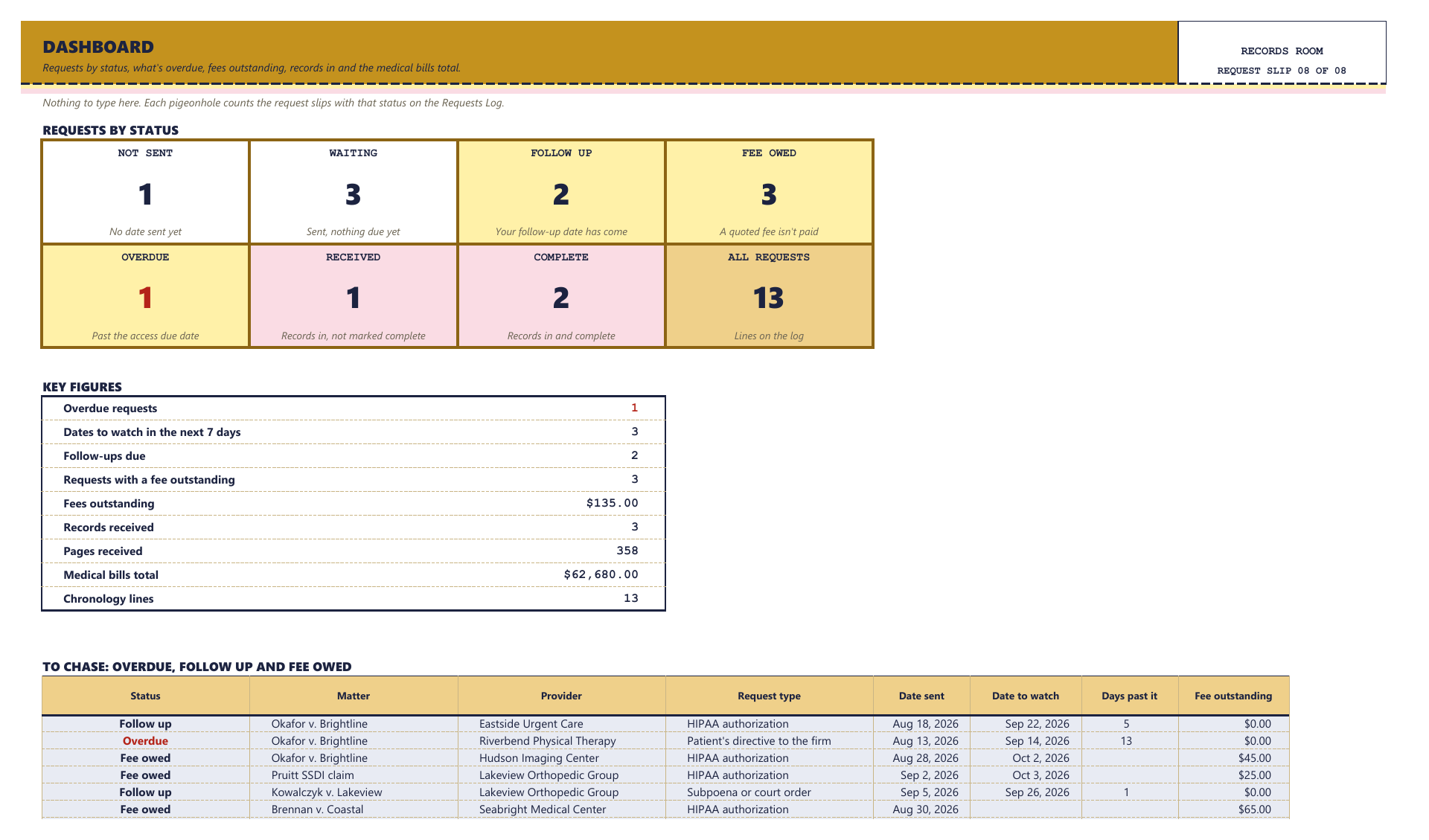Click the Sep 14, 2026 date to watch
The width and height of the screenshot is (1429, 840).
point(1025,741)
